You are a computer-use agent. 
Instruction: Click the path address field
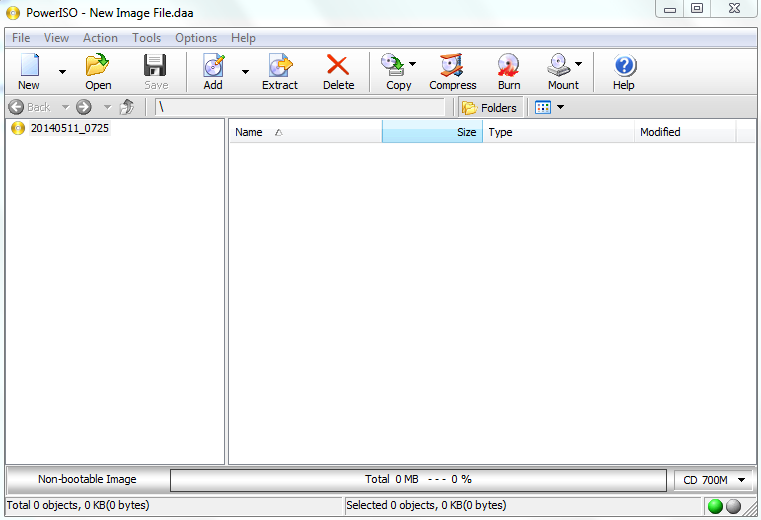[x=299, y=107]
